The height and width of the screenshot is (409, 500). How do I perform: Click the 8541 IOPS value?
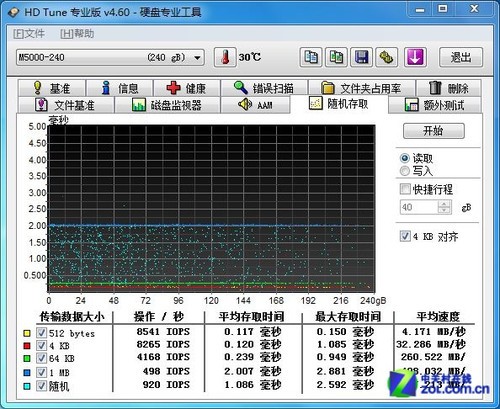coord(163,332)
